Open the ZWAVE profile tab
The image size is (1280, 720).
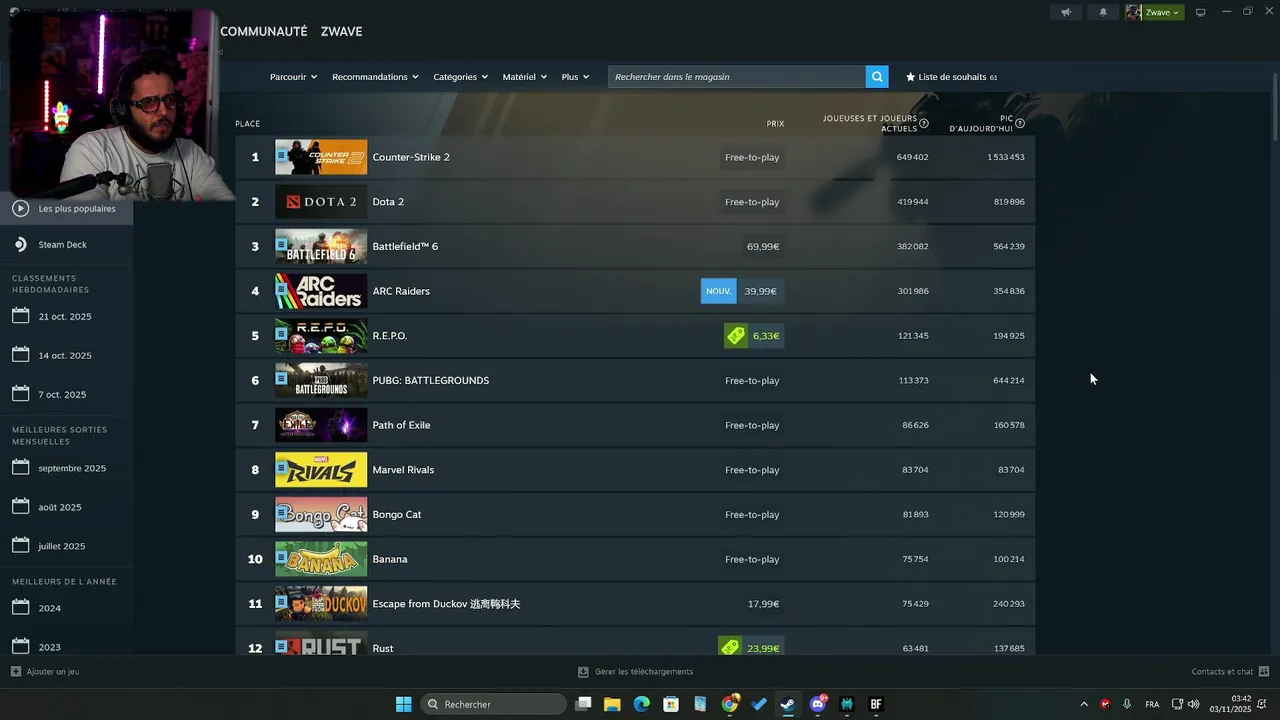click(341, 32)
